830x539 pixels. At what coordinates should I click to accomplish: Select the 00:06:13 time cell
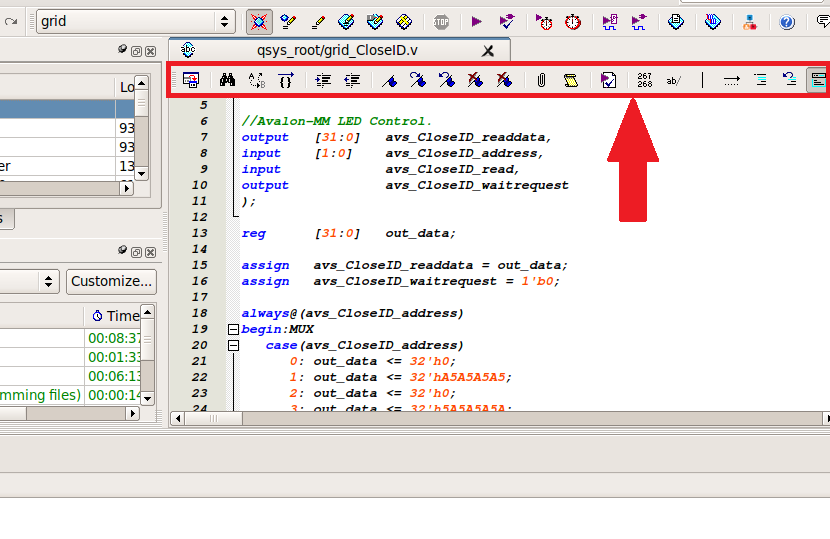(113, 376)
